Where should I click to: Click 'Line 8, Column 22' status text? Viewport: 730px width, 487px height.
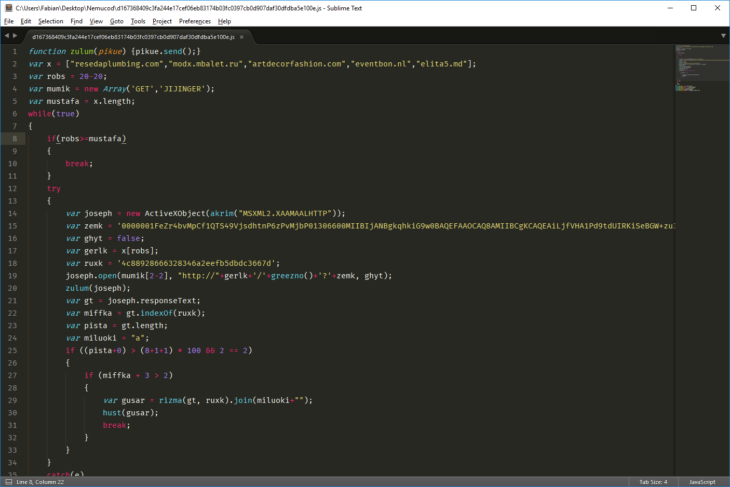[40, 482]
